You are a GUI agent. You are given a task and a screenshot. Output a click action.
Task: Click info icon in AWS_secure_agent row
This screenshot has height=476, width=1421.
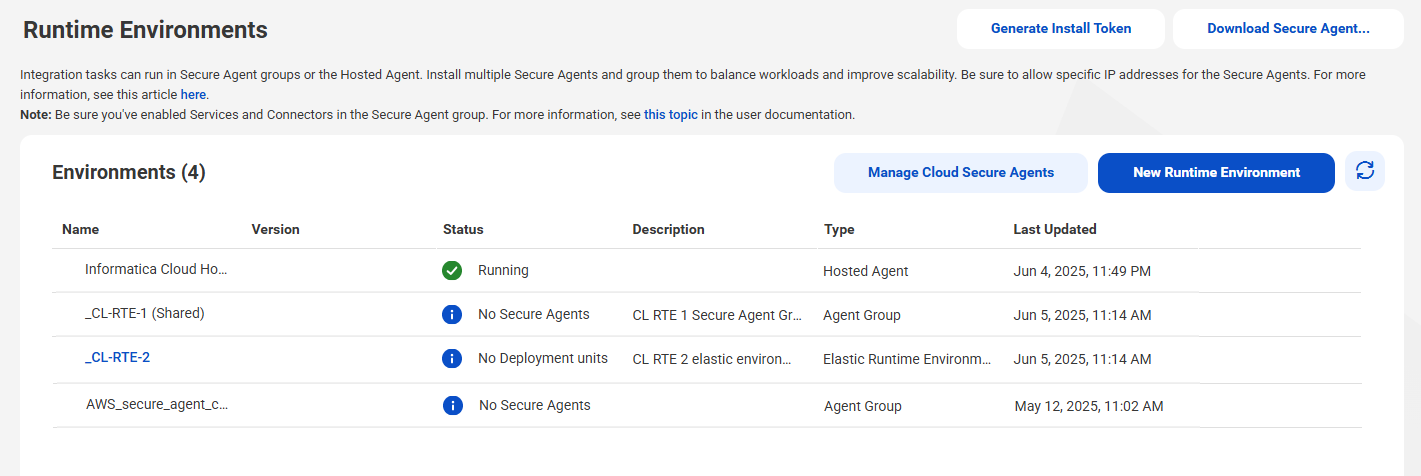[x=453, y=406]
